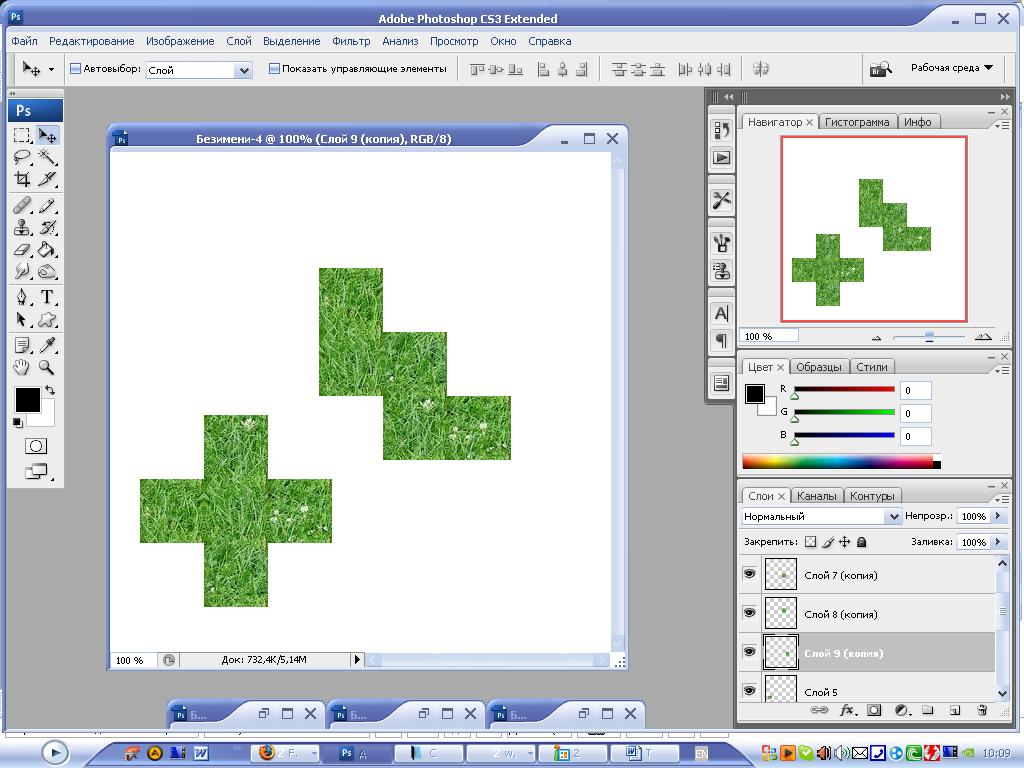Hide layer Слой 5
Viewport: 1024px width, 768px height.
[750, 690]
